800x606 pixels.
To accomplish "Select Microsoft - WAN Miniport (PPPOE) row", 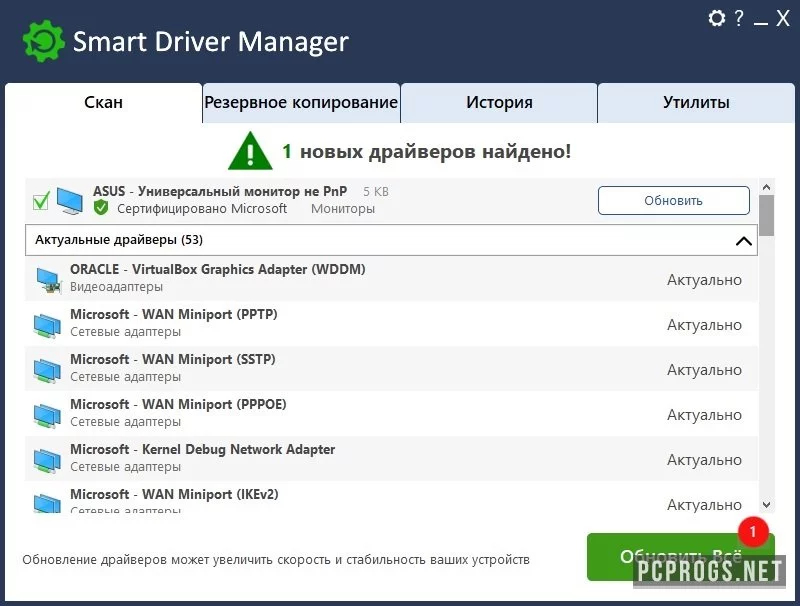I will 391,413.
